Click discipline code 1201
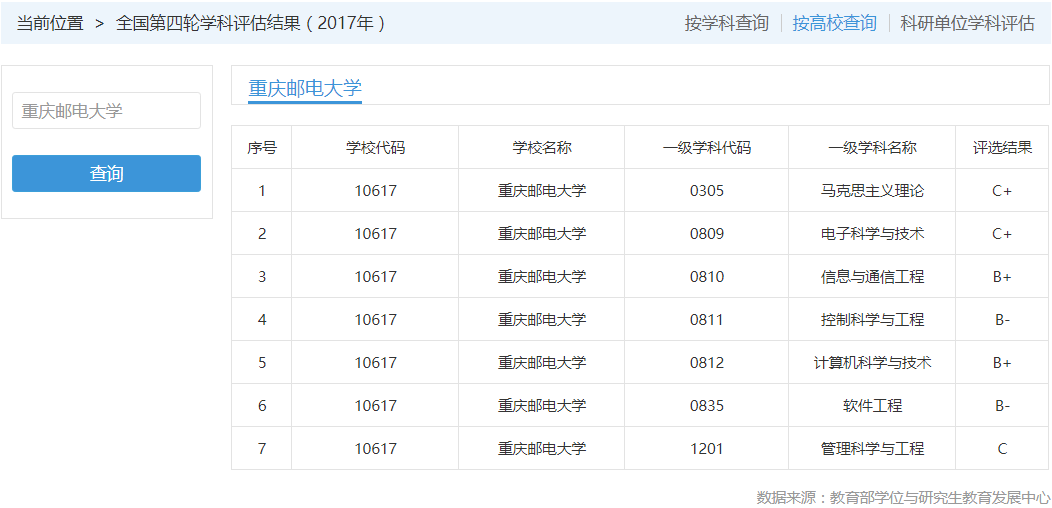 tap(706, 448)
